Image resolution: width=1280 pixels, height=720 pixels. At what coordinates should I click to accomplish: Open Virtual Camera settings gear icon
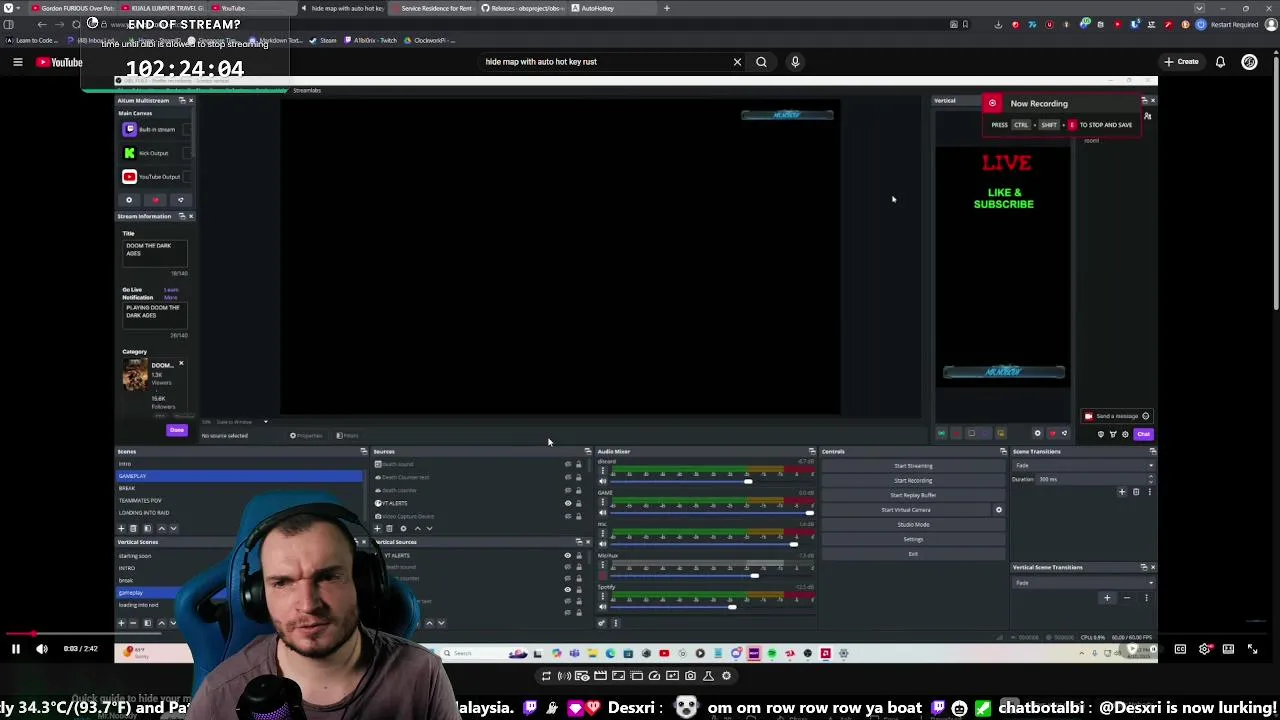tap(998, 510)
